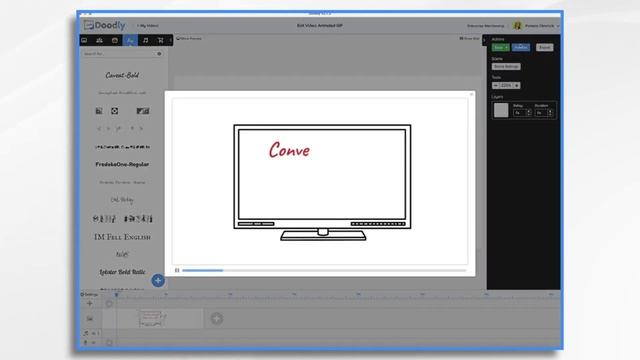Click the blue plus add-font button
Screen dimensions: 640x360
click(x=158, y=280)
